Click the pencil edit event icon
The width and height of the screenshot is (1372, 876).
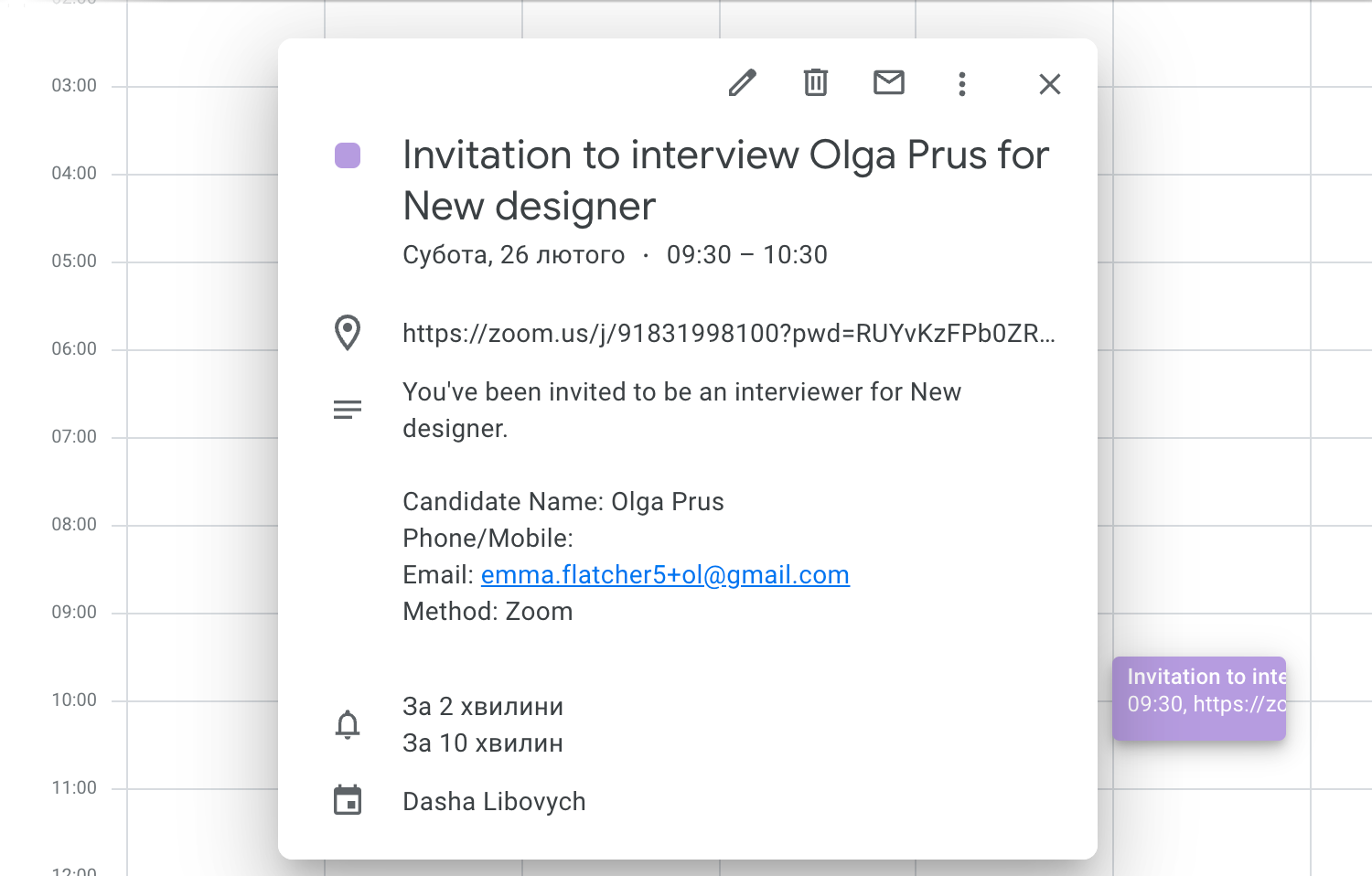pos(743,83)
